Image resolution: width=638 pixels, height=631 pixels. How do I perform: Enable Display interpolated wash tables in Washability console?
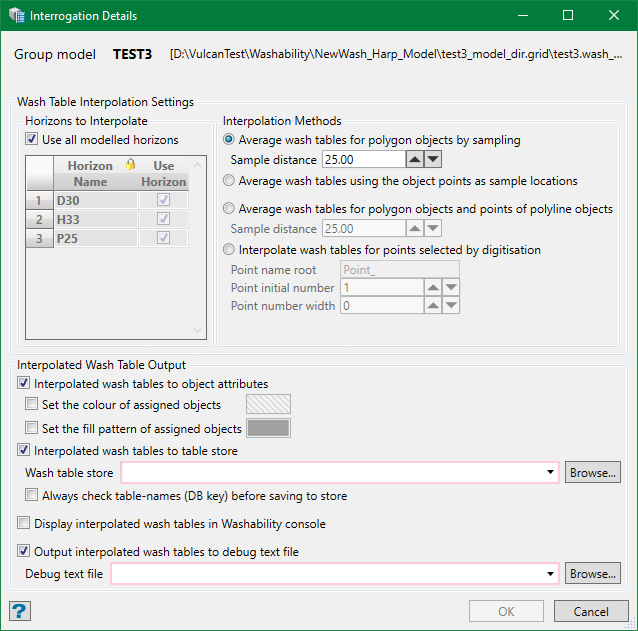[24, 523]
